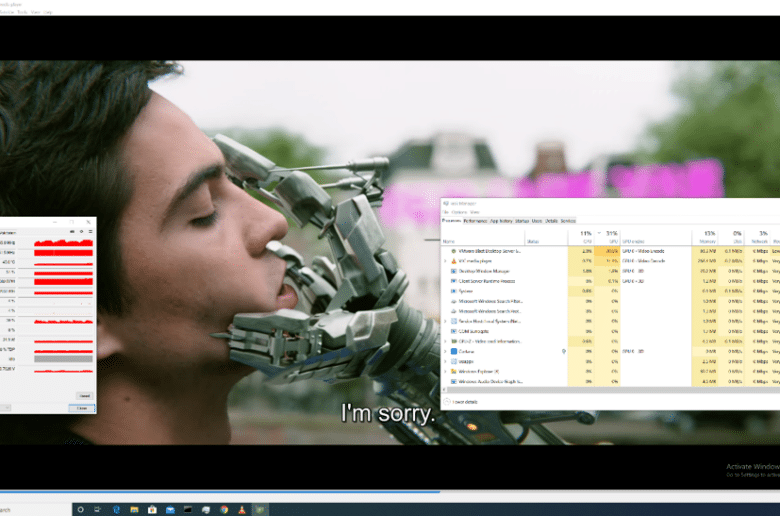Image resolution: width=780 pixels, height=516 pixels.
Task: Open the Services tab in Task Manager
Action: point(568,221)
